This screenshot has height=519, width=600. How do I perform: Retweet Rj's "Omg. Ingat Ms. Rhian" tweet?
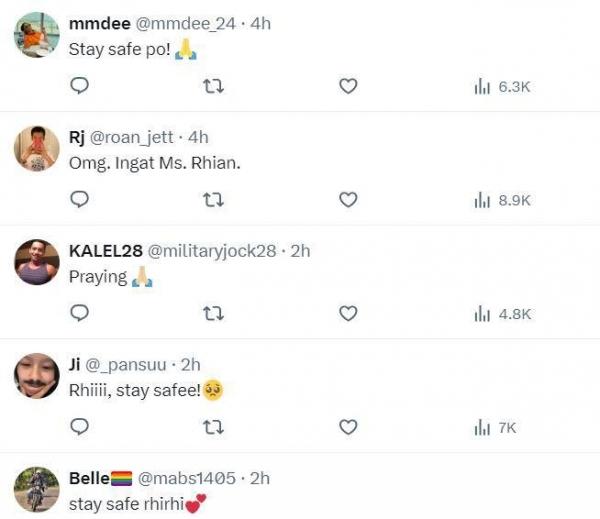click(213, 200)
